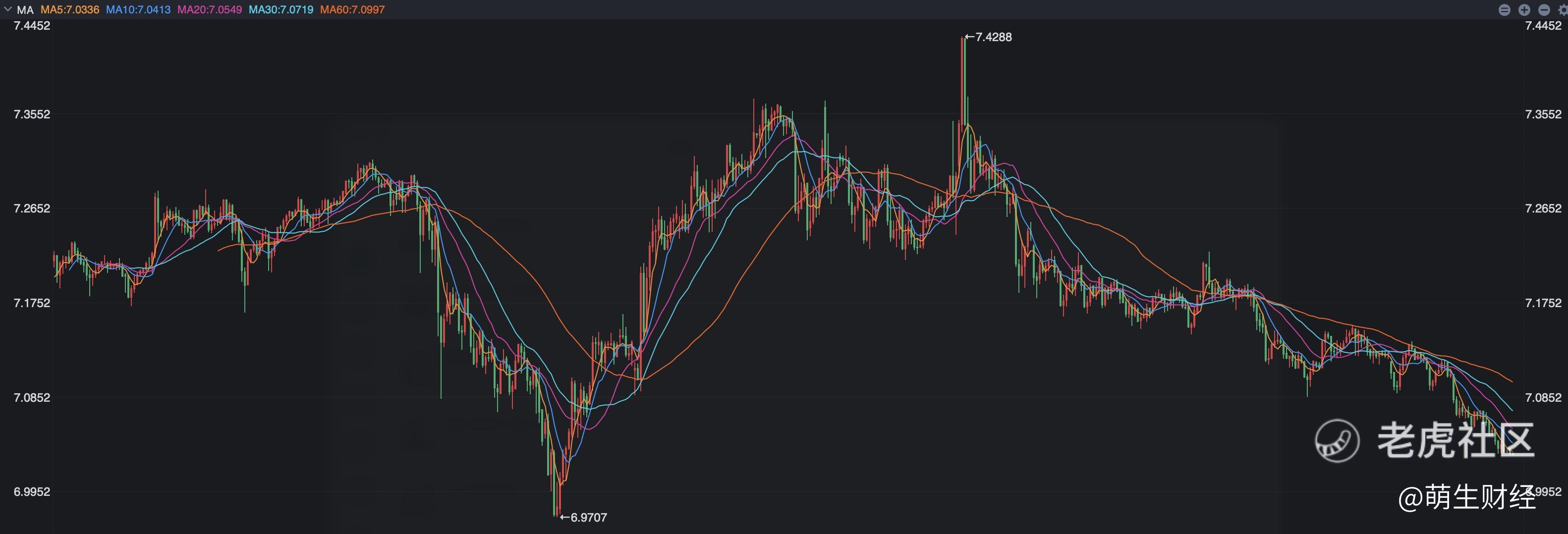Screen dimensions: 1568x534
Task: Click the @萌生财经 author handle
Action: click(x=1466, y=497)
